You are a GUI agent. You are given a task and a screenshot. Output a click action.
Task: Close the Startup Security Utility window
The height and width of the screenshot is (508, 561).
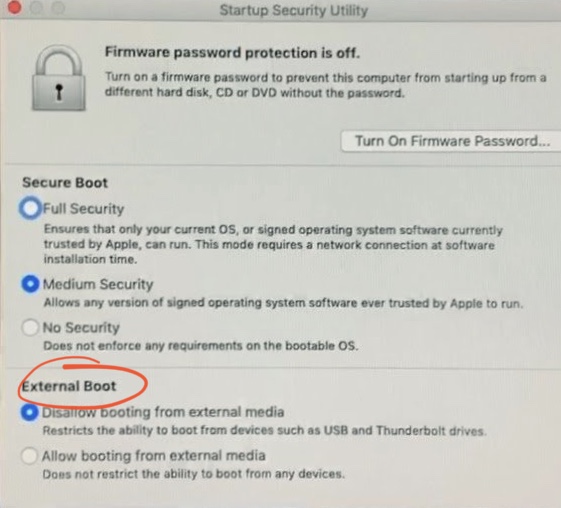coord(14,7)
